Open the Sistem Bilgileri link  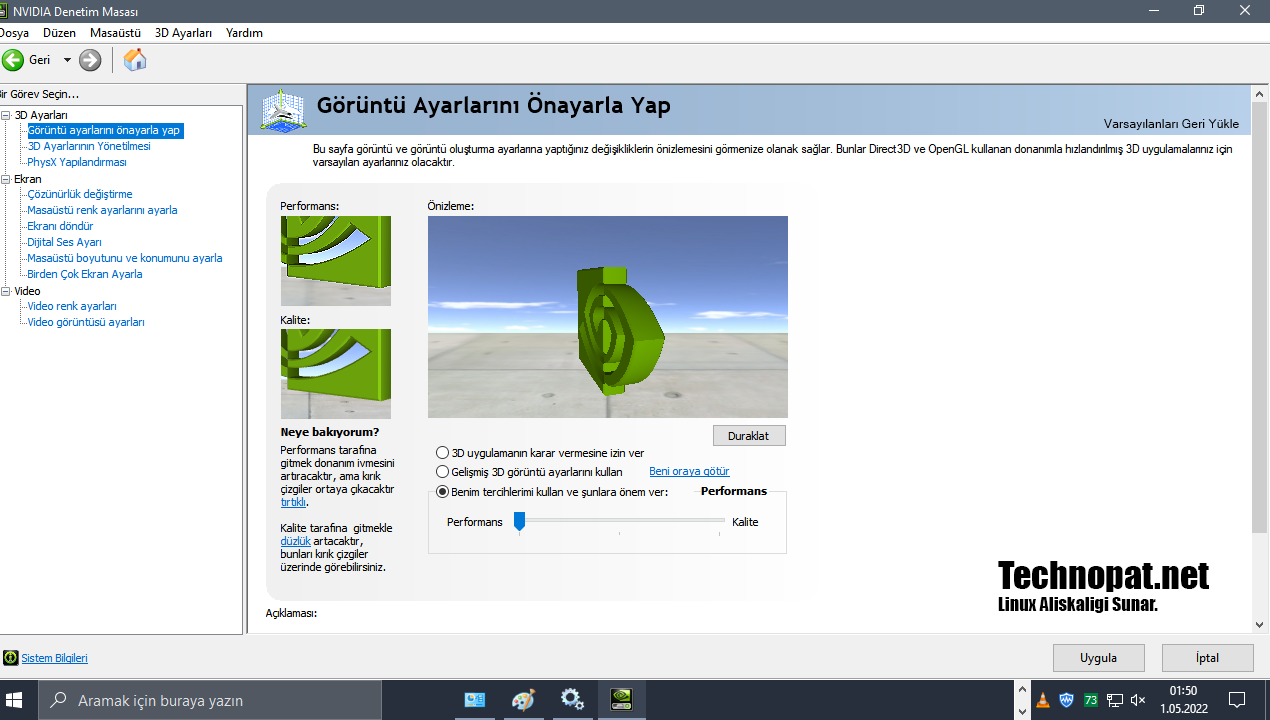tap(55, 658)
